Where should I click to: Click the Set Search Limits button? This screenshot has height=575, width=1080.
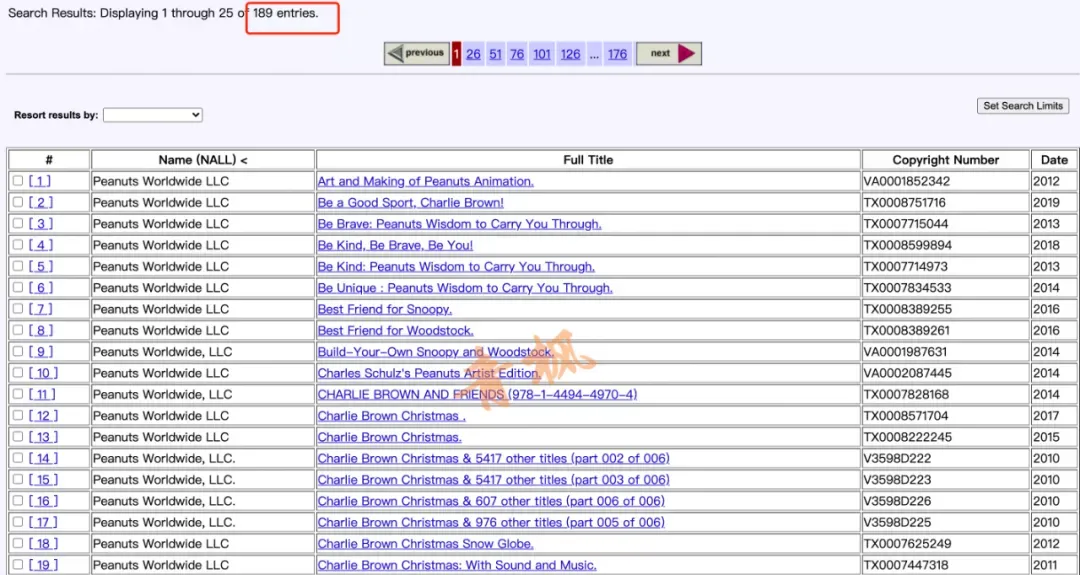1023,106
